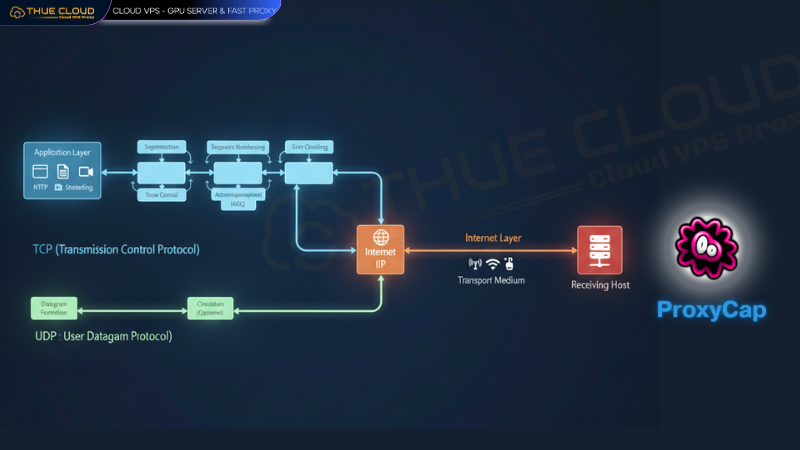Click the Receiving Host caption text
800x450 pixels.
tap(599, 285)
